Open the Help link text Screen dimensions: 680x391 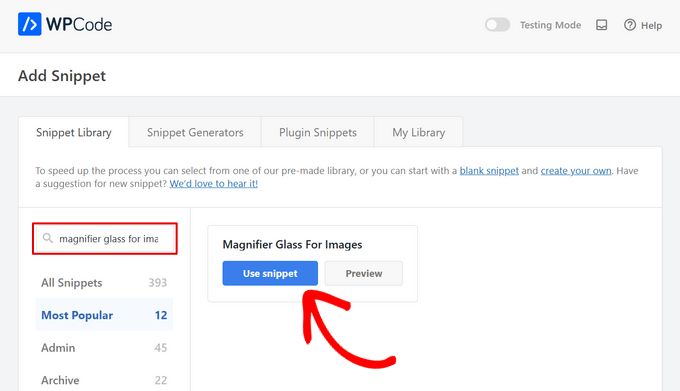point(651,26)
